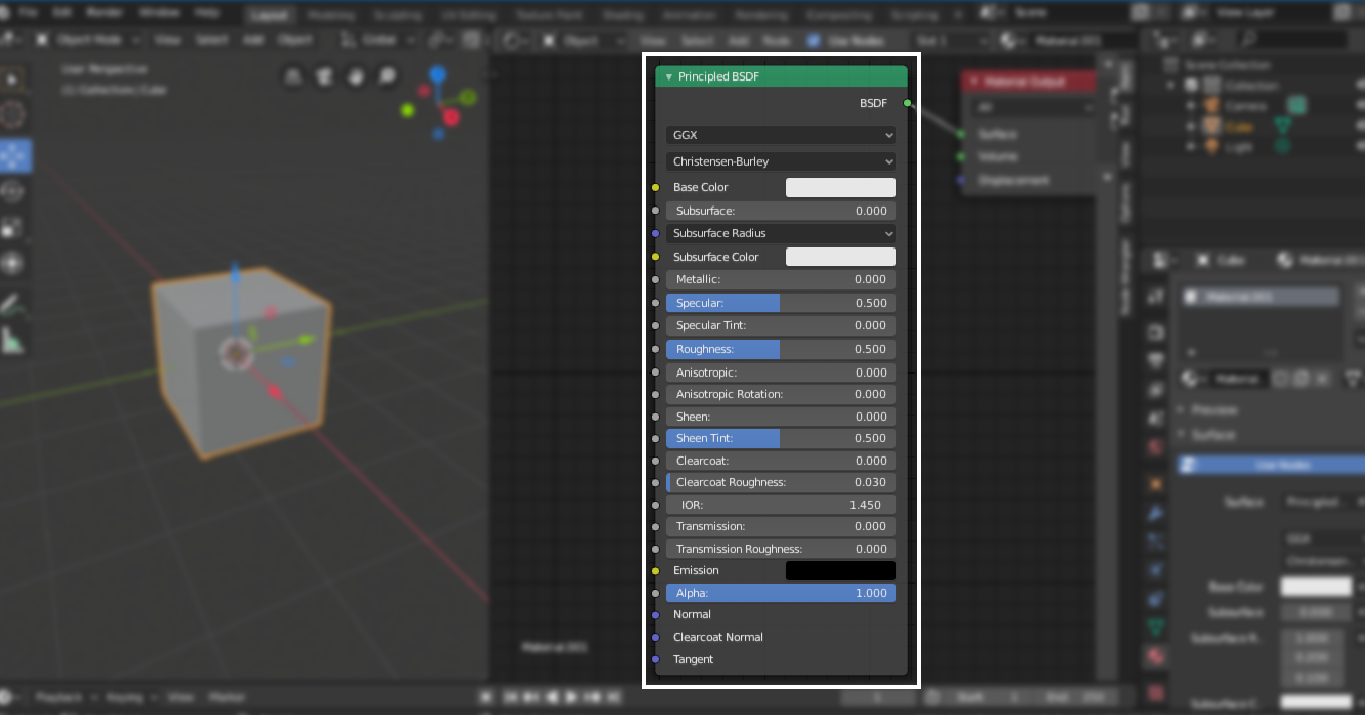
Task: Toggle the Use Nodes checkbox in header
Action: click(x=813, y=40)
